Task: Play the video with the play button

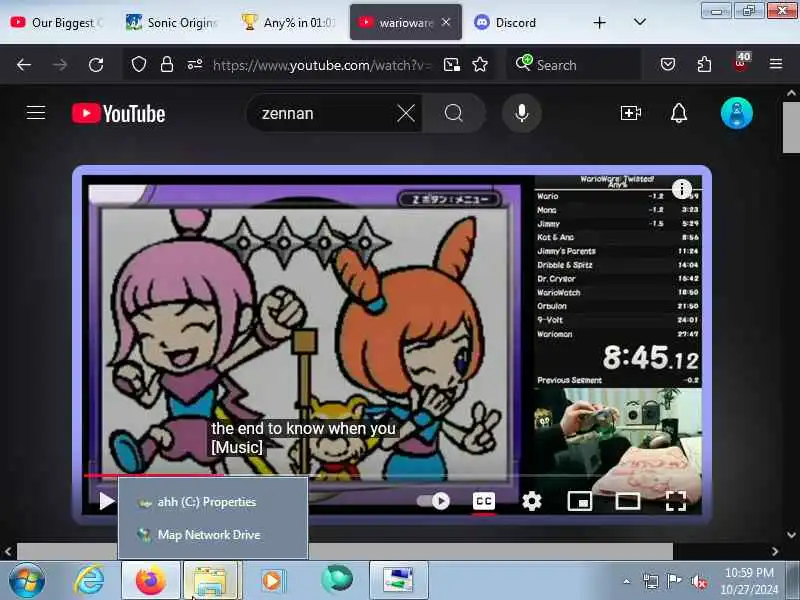Action: (106, 501)
